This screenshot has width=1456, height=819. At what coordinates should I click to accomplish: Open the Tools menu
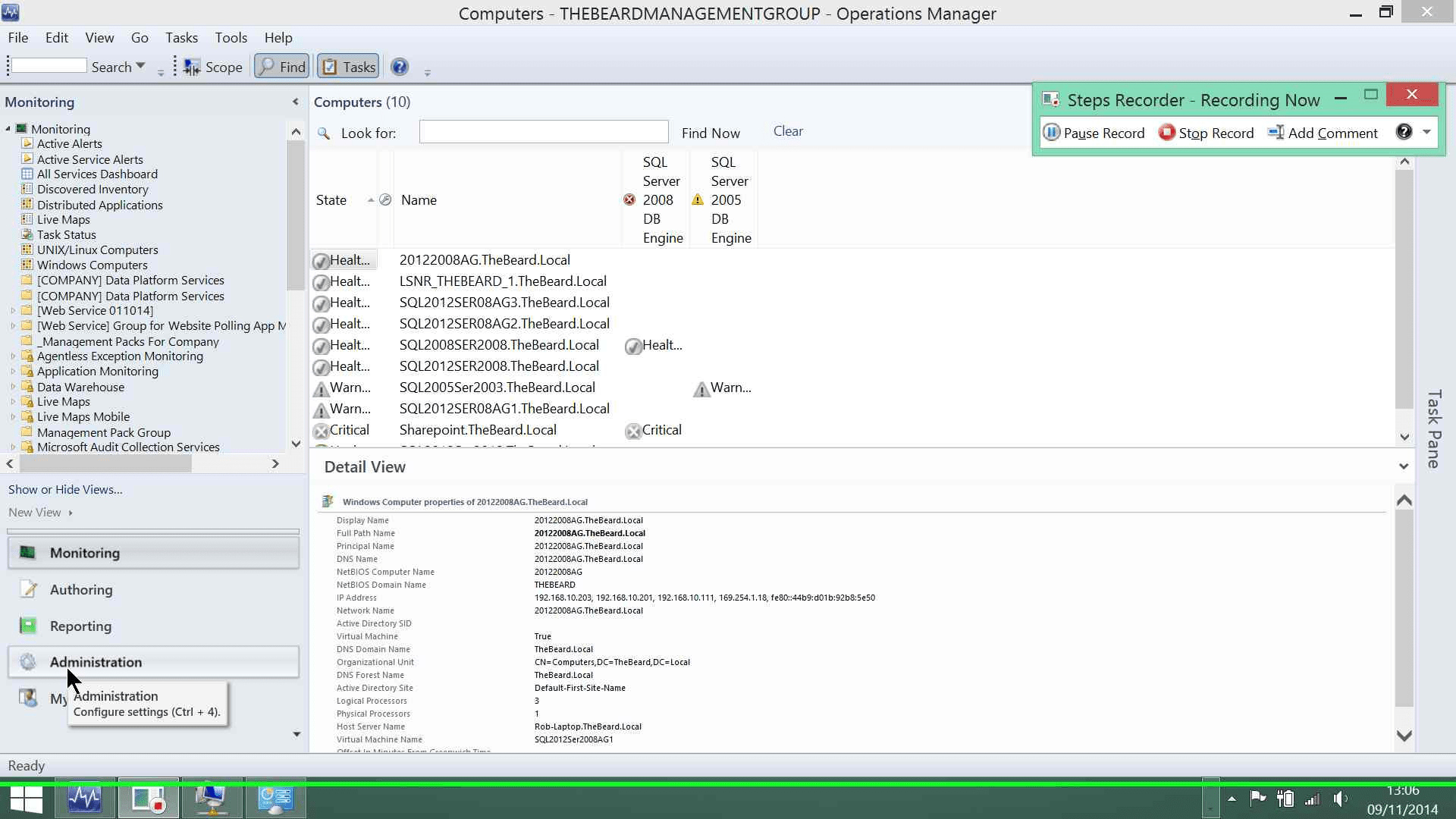pyautogui.click(x=231, y=37)
